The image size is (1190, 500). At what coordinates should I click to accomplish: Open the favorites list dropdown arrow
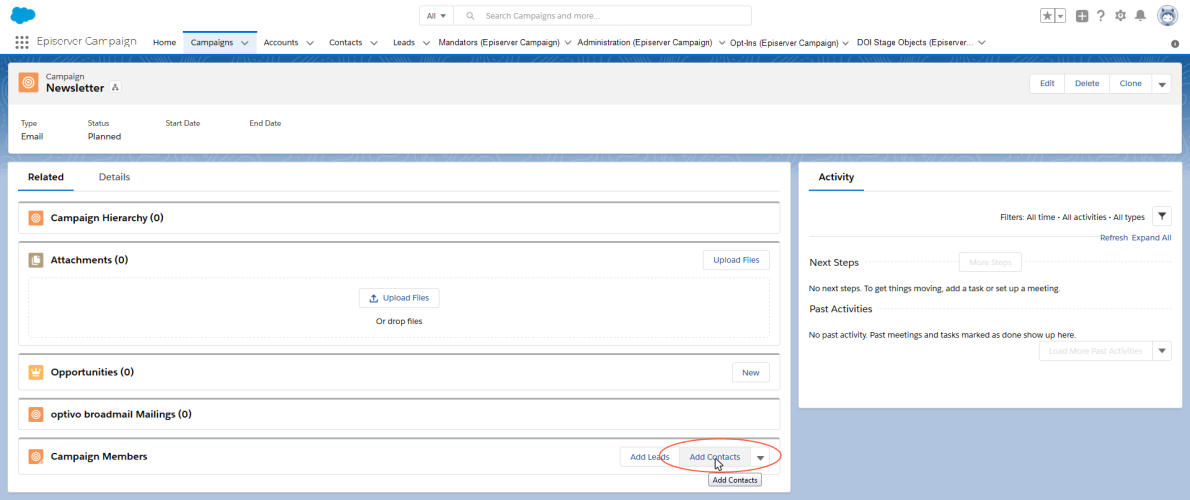(1060, 15)
